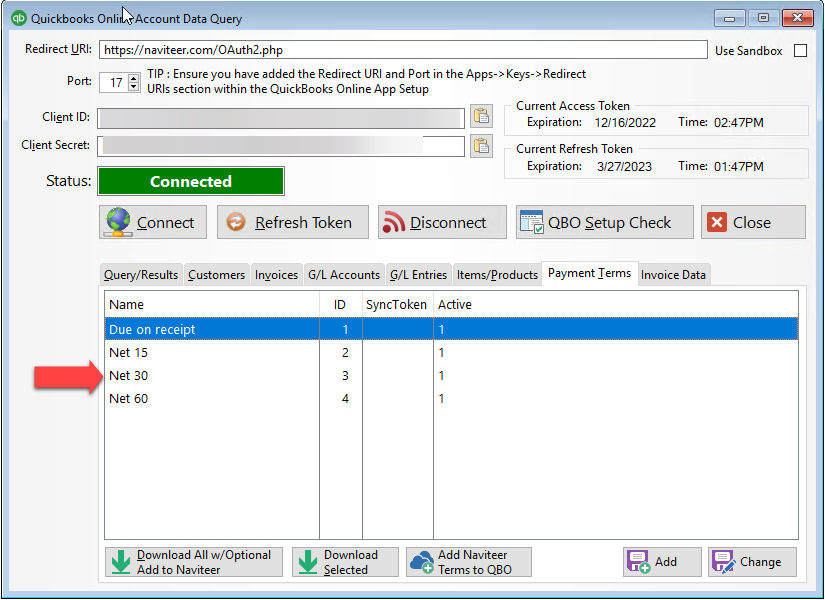Open the G/L Accounts tab
This screenshot has height=600, width=825.
pos(344,275)
